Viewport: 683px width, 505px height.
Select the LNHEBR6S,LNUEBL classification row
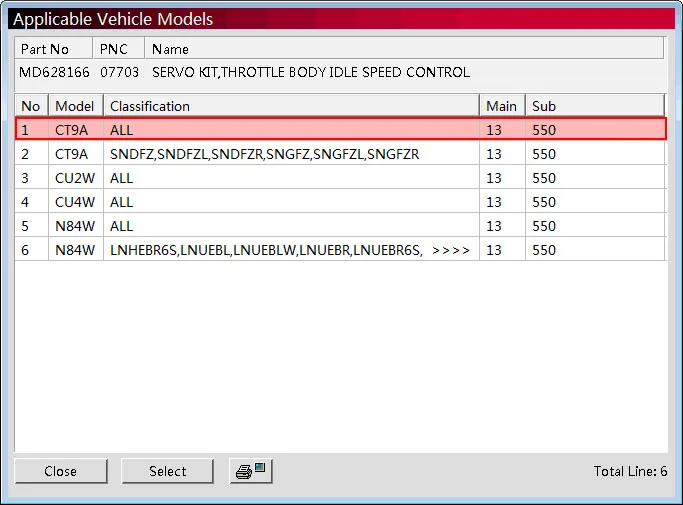[341, 250]
